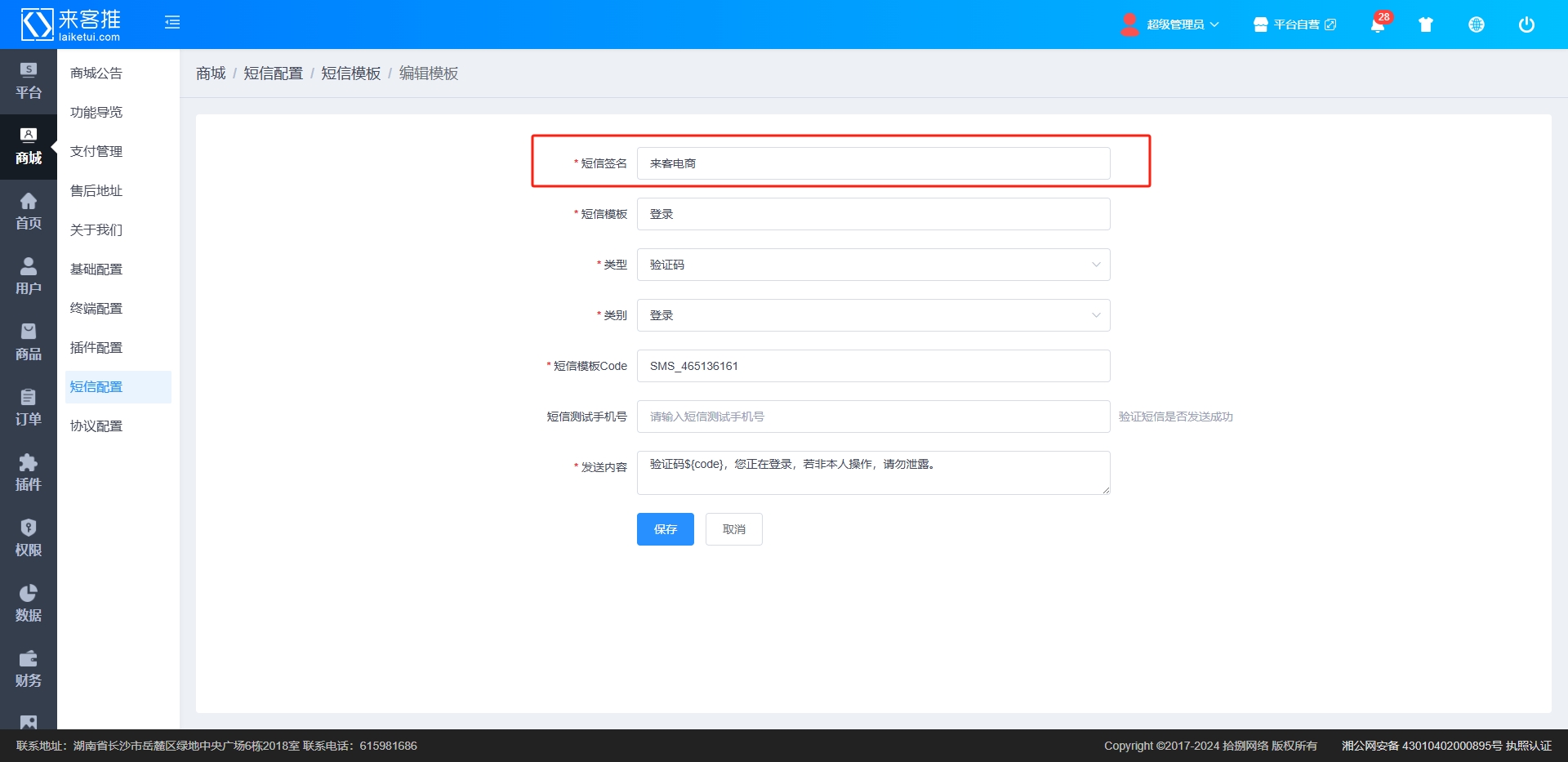Image resolution: width=1568 pixels, height=762 pixels.
Task: Switch to 短信配置 in the submenu
Action: click(x=96, y=386)
